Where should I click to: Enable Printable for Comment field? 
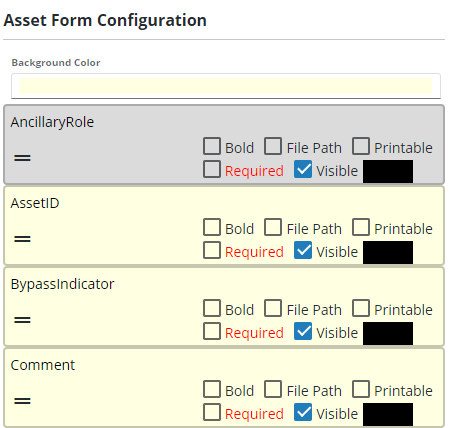tap(361, 389)
